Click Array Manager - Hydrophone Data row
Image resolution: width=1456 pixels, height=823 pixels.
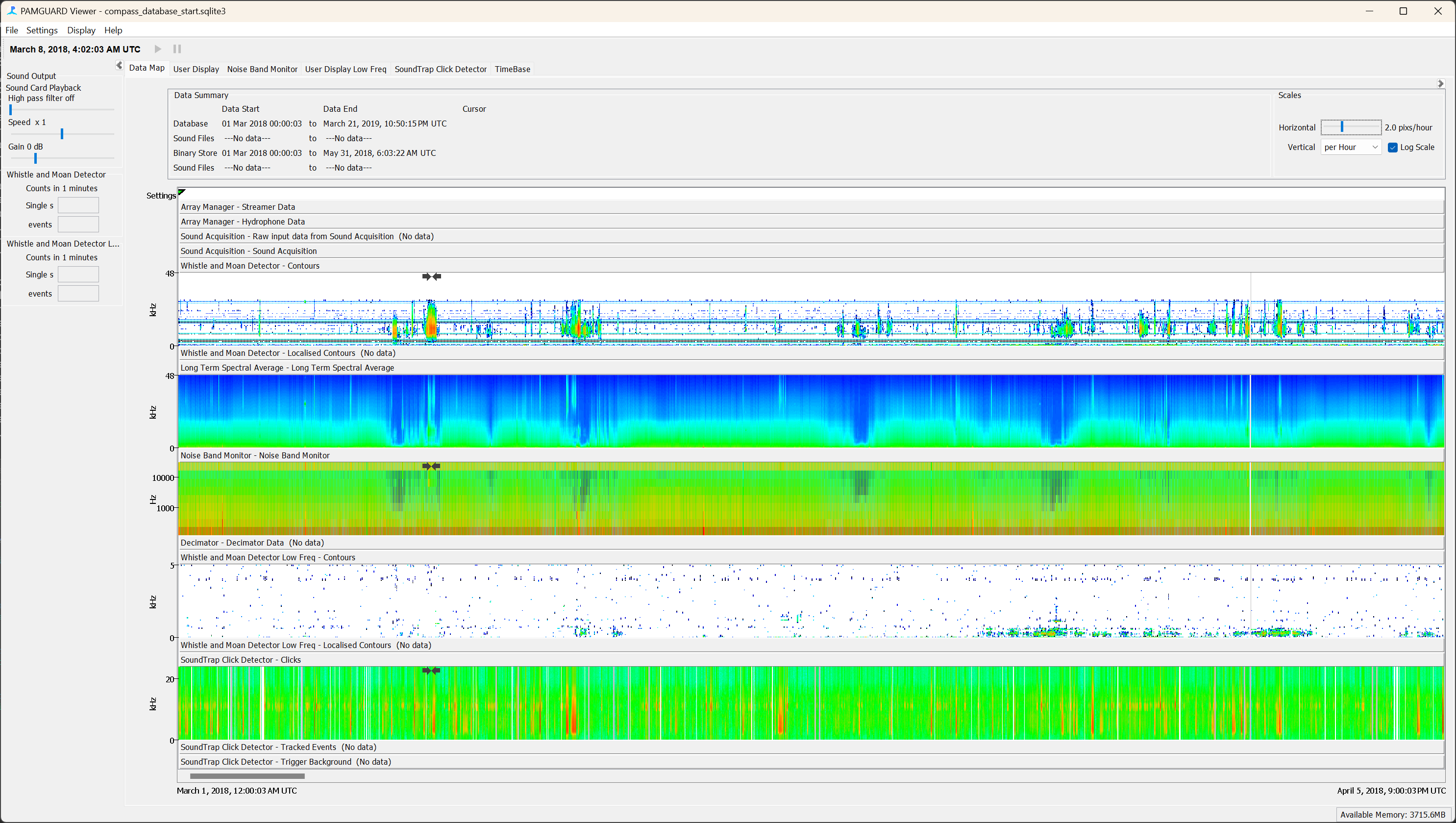coord(811,222)
